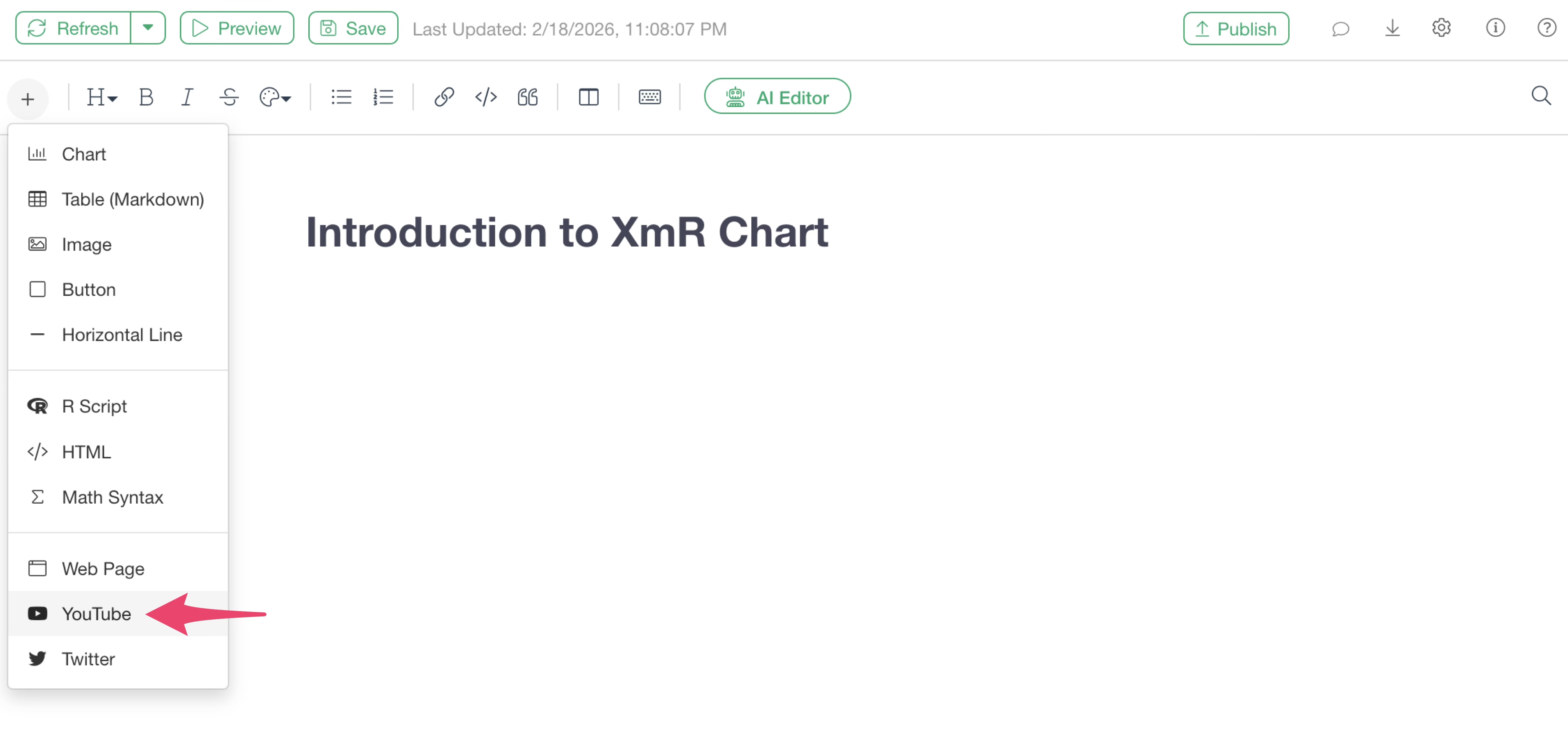Open the Refresh dropdown arrow
The width and height of the screenshot is (1568, 732).
pyautogui.click(x=148, y=28)
